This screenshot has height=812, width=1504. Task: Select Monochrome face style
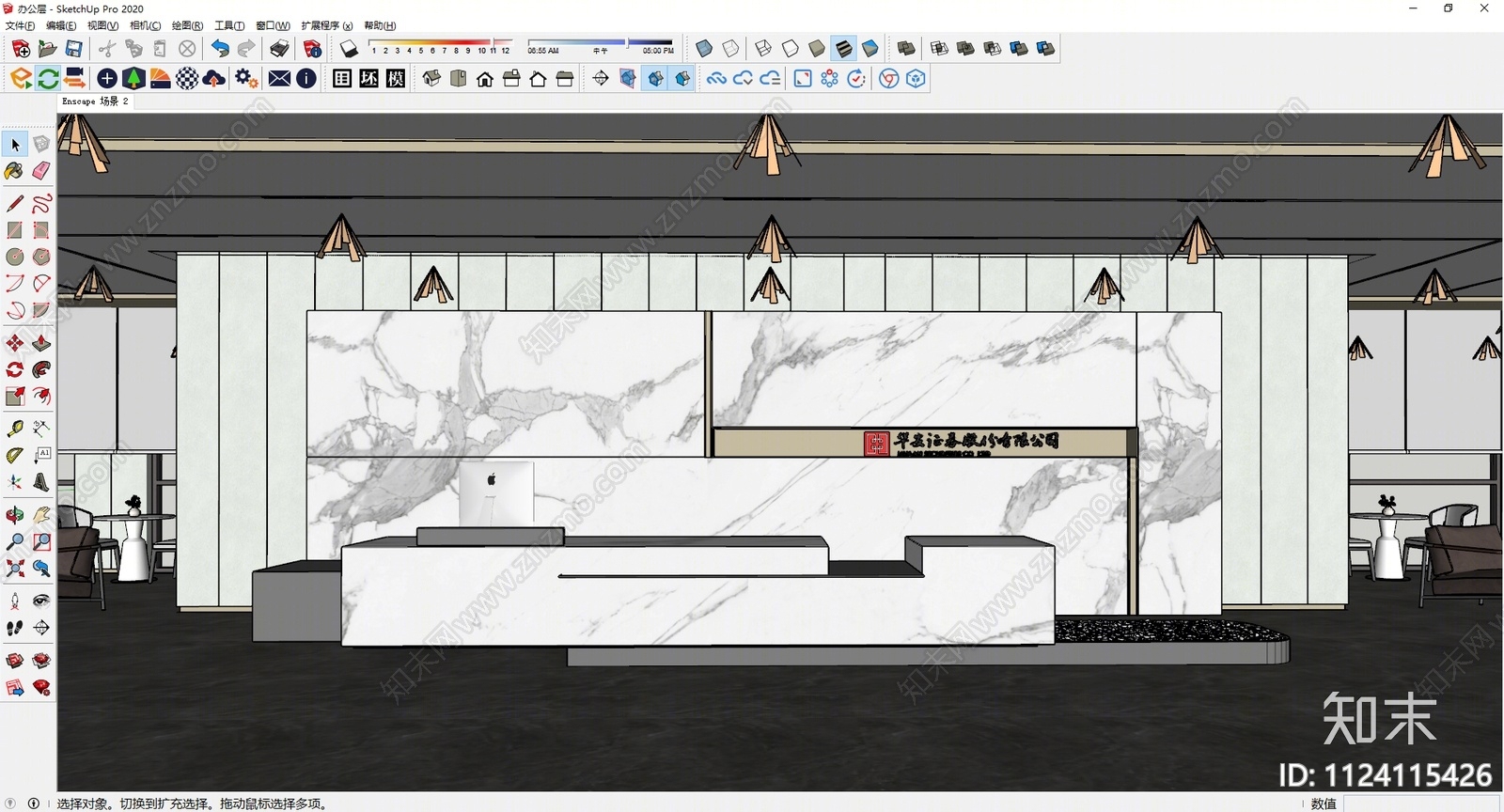(870, 49)
